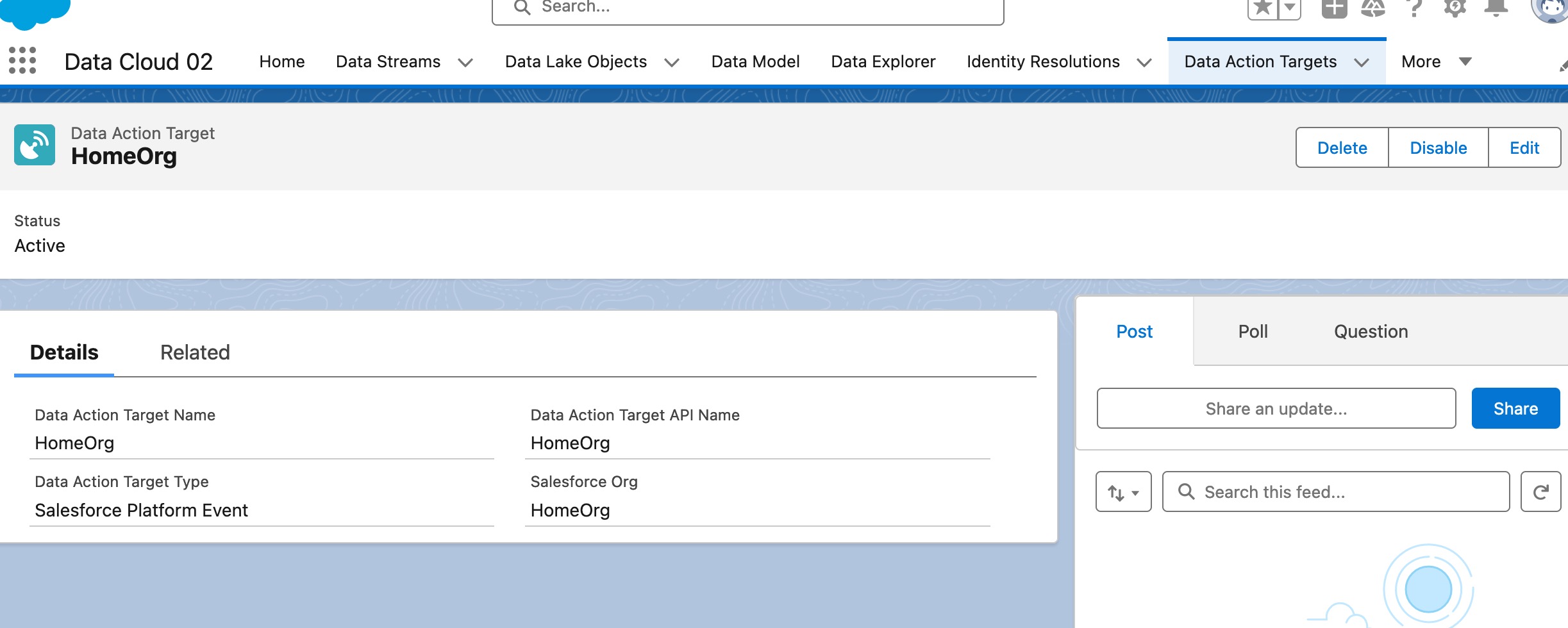Viewport: 1568px width, 628px height.
Task: Click the Salesforce cloud logo
Action: (35, 13)
